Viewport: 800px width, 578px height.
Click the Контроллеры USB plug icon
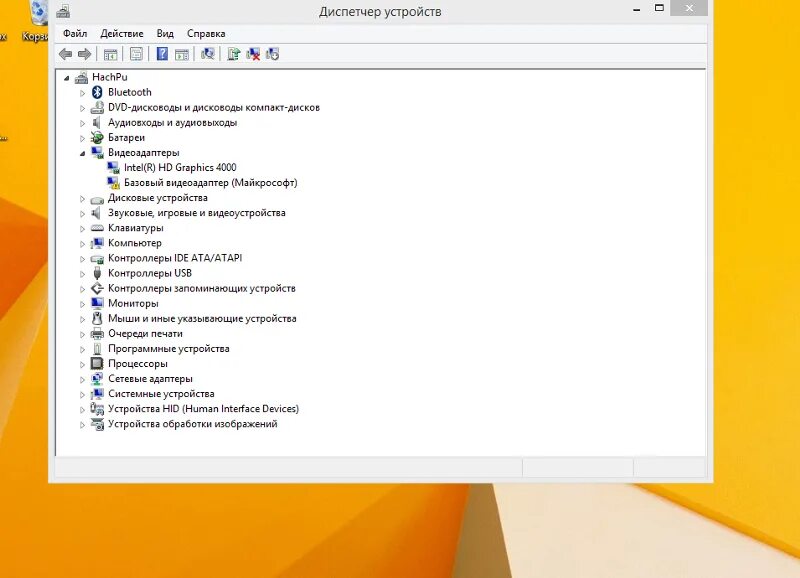point(97,273)
